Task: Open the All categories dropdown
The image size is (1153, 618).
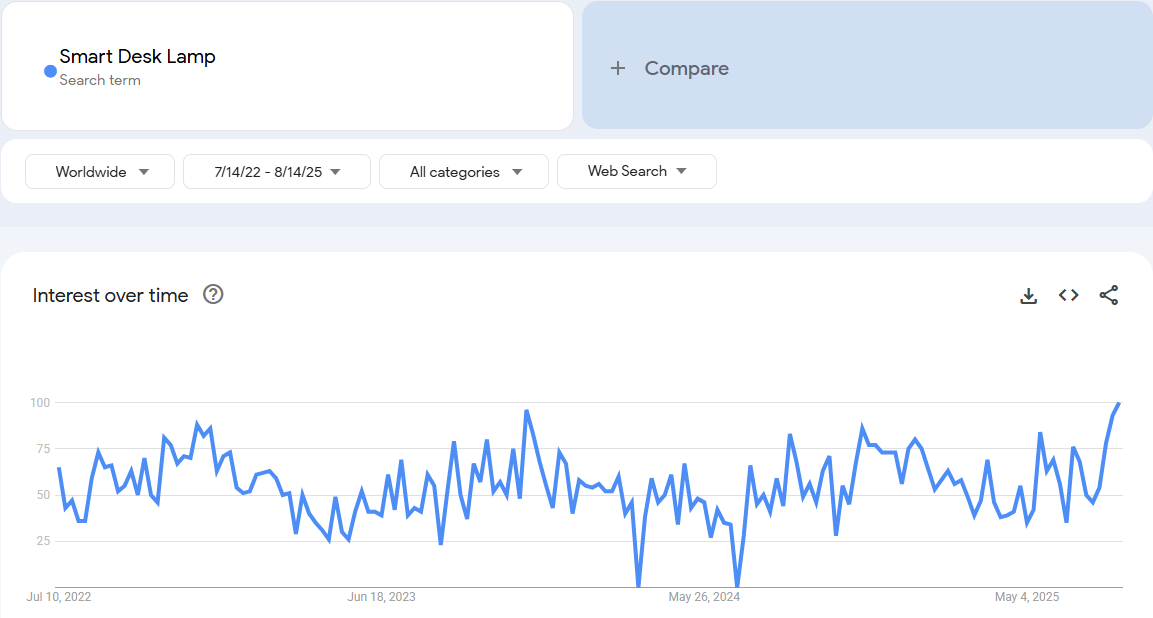Action: [x=464, y=172]
